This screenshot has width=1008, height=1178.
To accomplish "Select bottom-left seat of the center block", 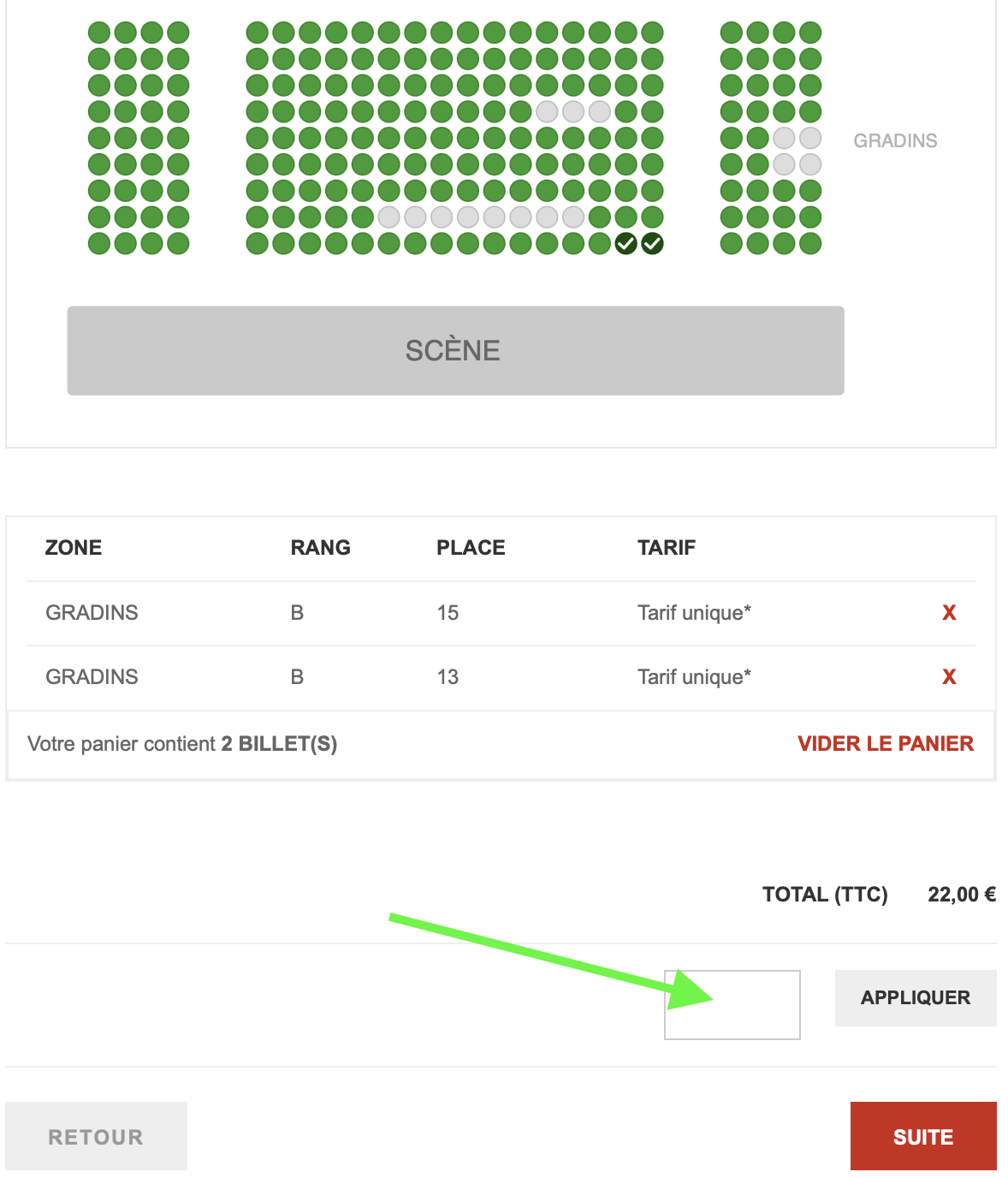I will [257, 244].
